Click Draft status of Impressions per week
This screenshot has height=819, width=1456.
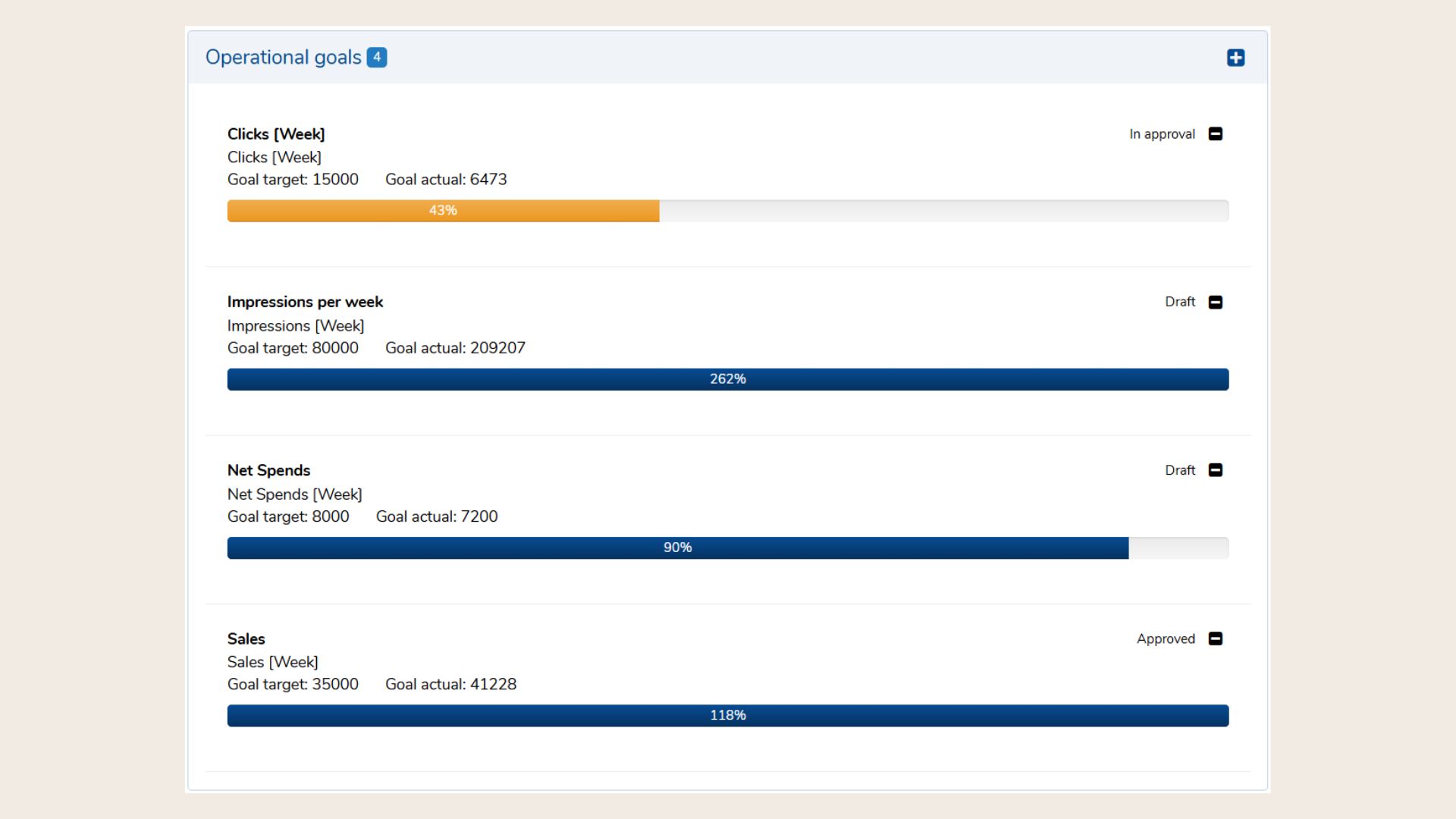(x=1180, y=302)
